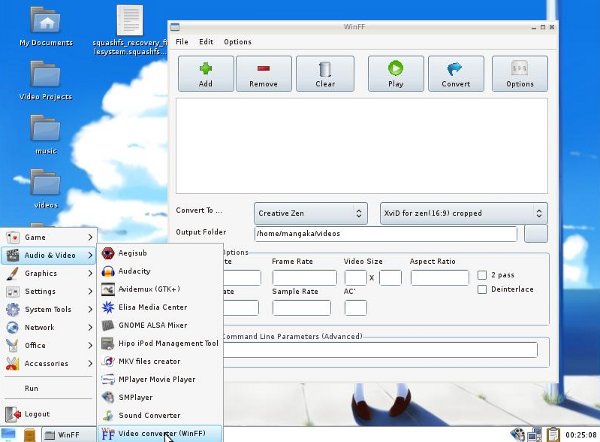Expand the Settings submenu
The image size is (600, 442).
[49, 291]
